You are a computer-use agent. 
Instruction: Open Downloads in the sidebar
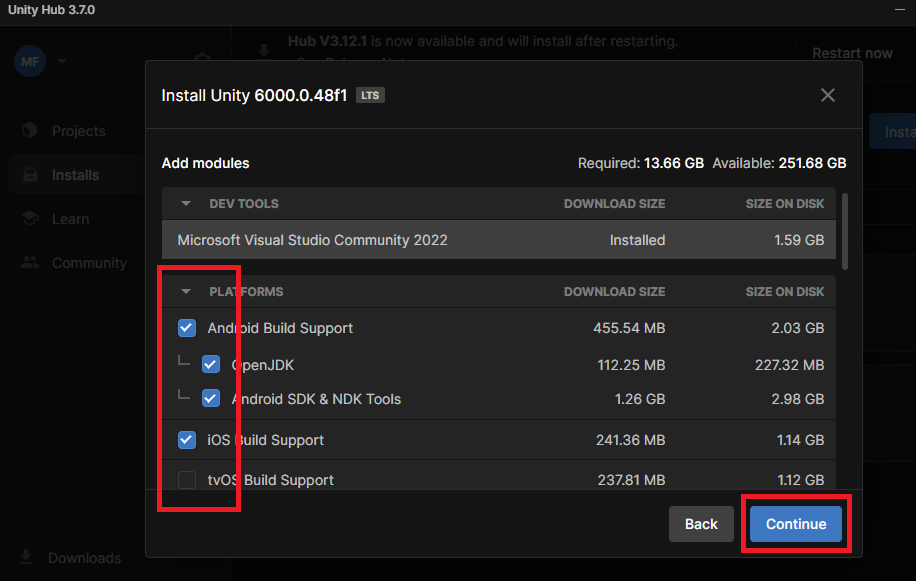(85, 558)
